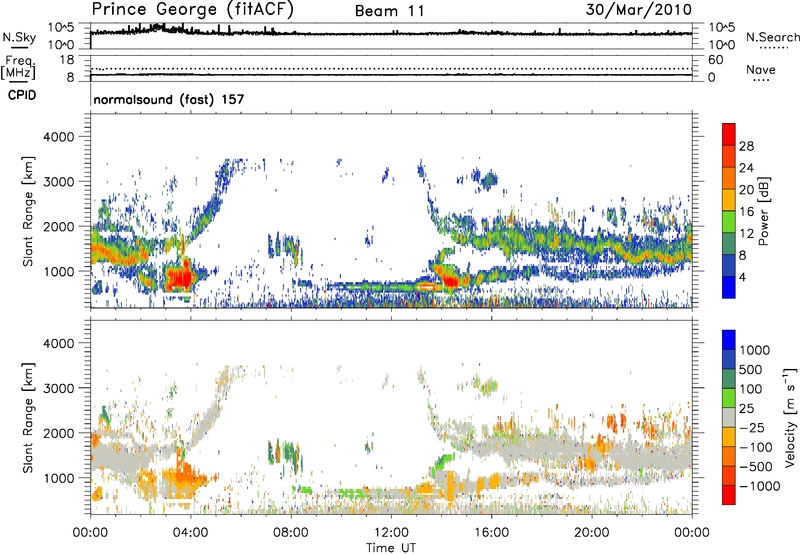The image size is (800, 554).
Task: Click the intense red echo patch near 04:00 in power panel
Action: point(180,277)
